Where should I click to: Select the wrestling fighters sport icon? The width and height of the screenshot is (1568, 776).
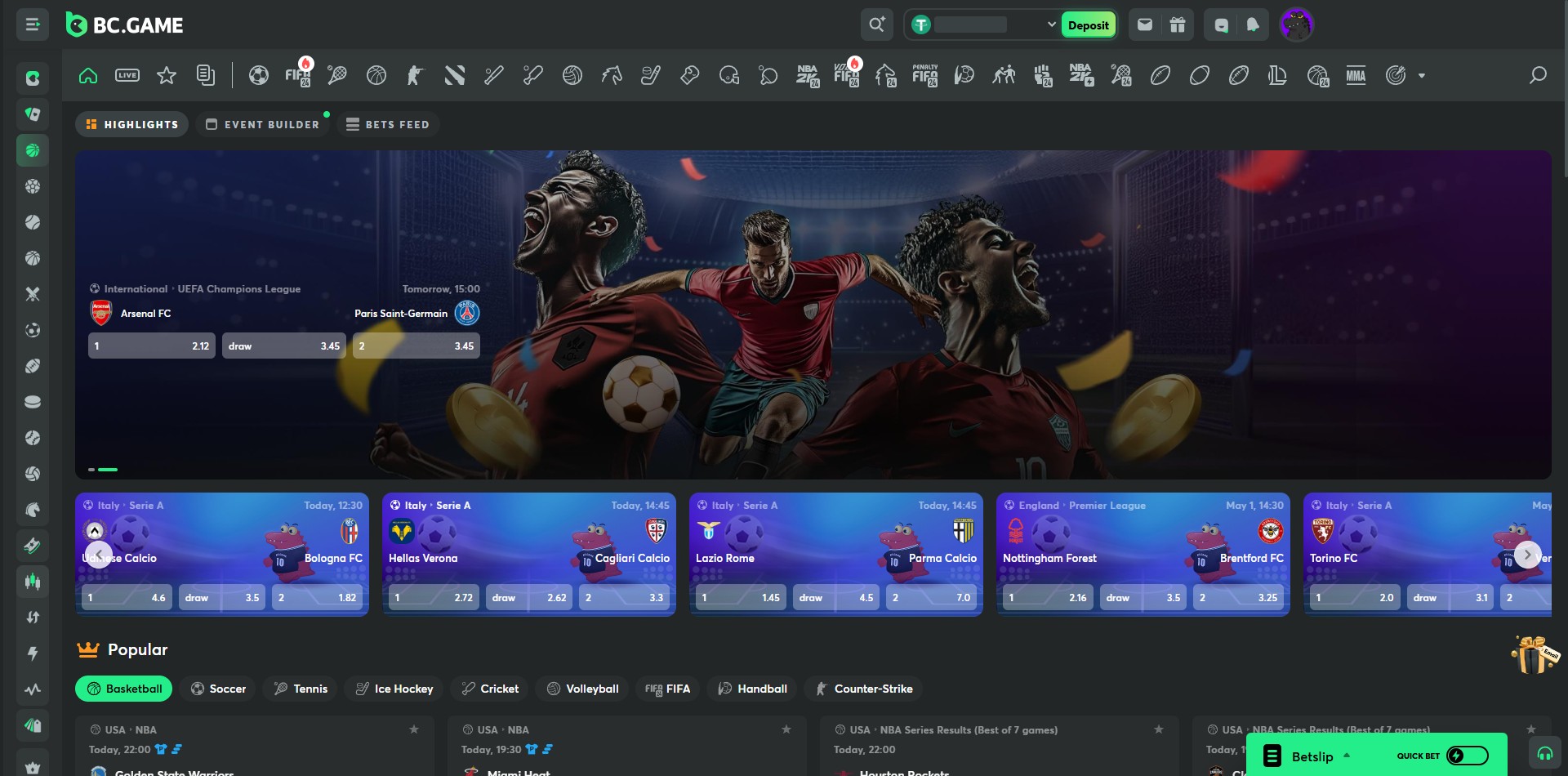point(1004,76)
